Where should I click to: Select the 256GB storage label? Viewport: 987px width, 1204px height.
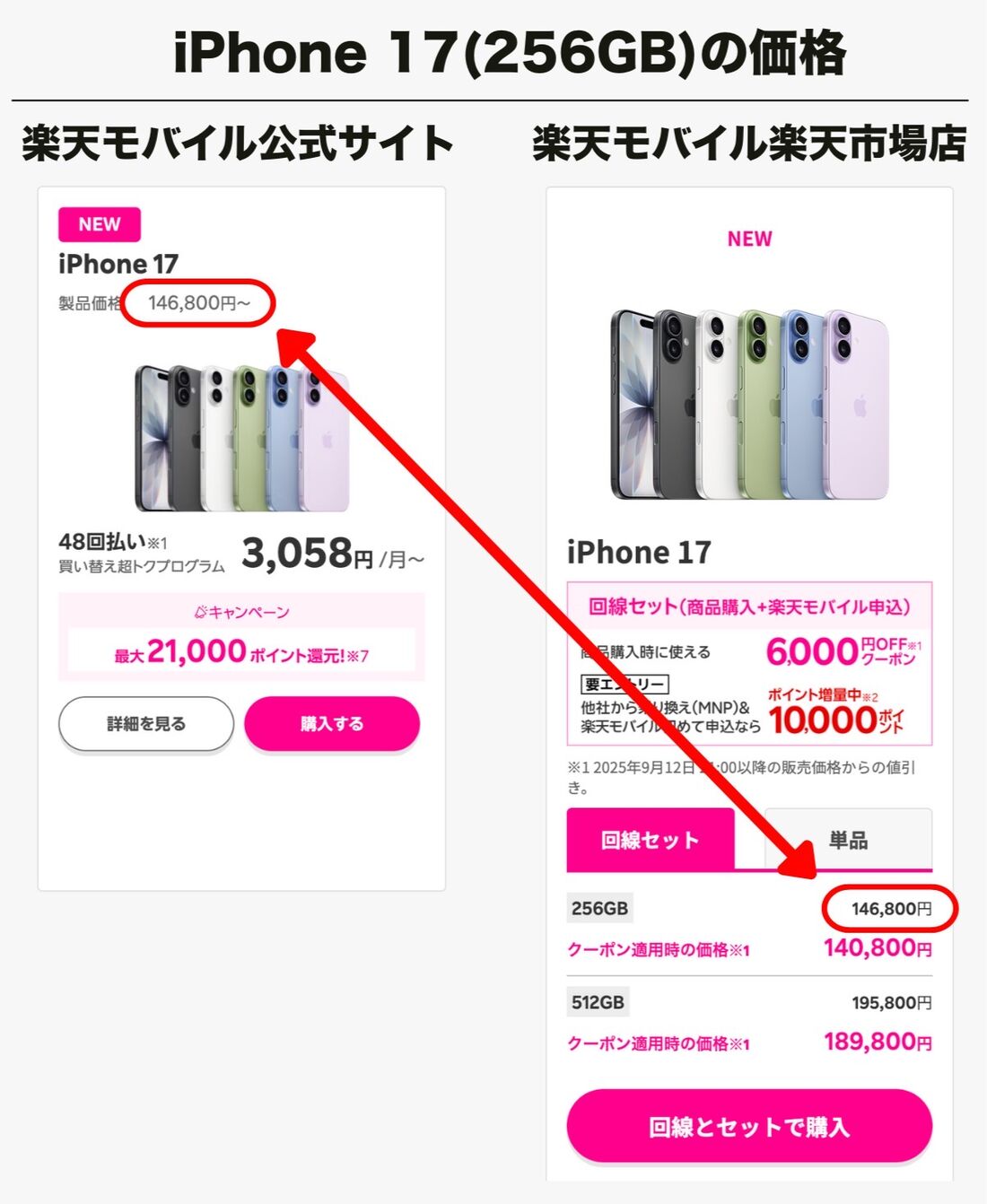[x=599, y=908]
